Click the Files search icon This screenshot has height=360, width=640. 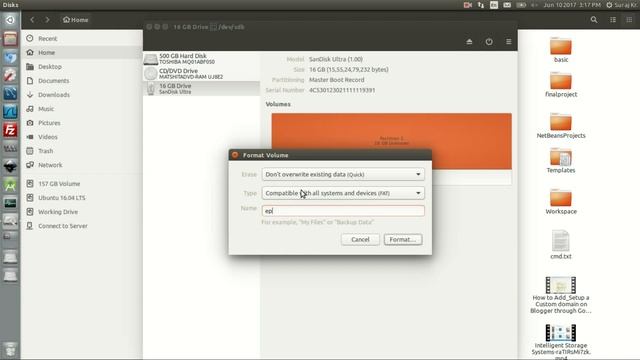pyautogui.click(x=594, y=20)
